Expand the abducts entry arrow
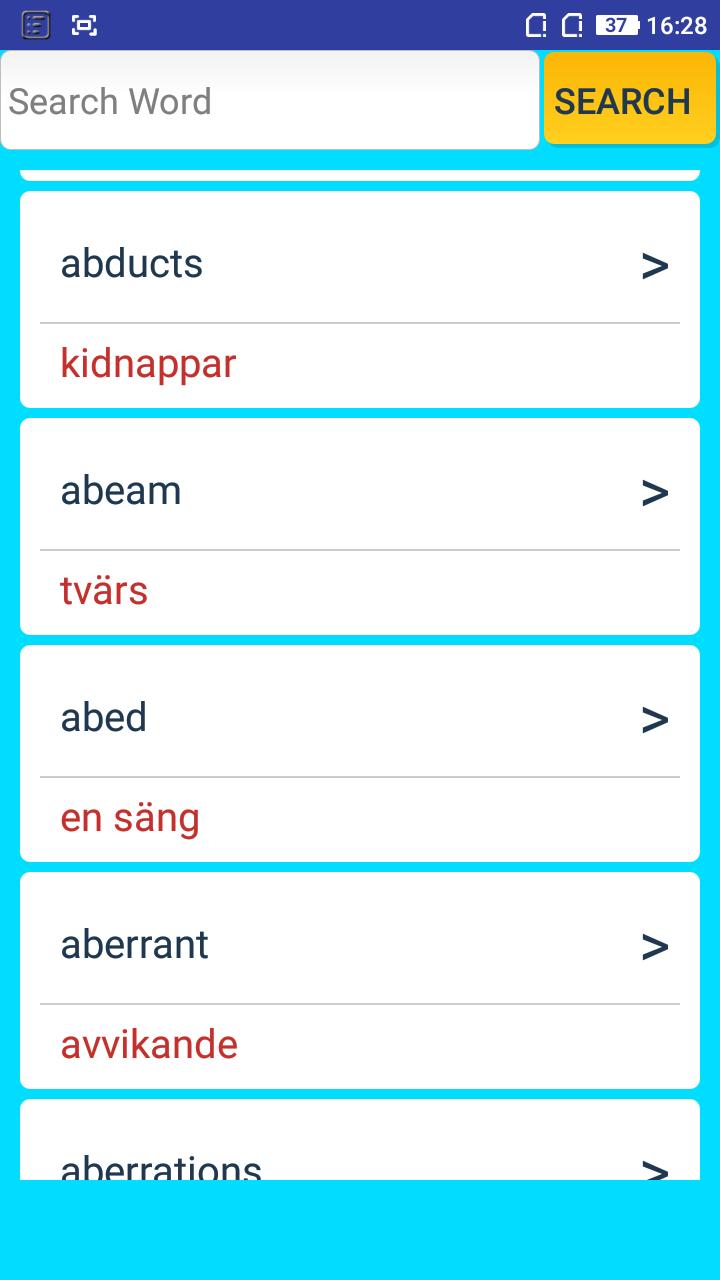This screenshot has width=720, height=1280. tap(655, 265)
